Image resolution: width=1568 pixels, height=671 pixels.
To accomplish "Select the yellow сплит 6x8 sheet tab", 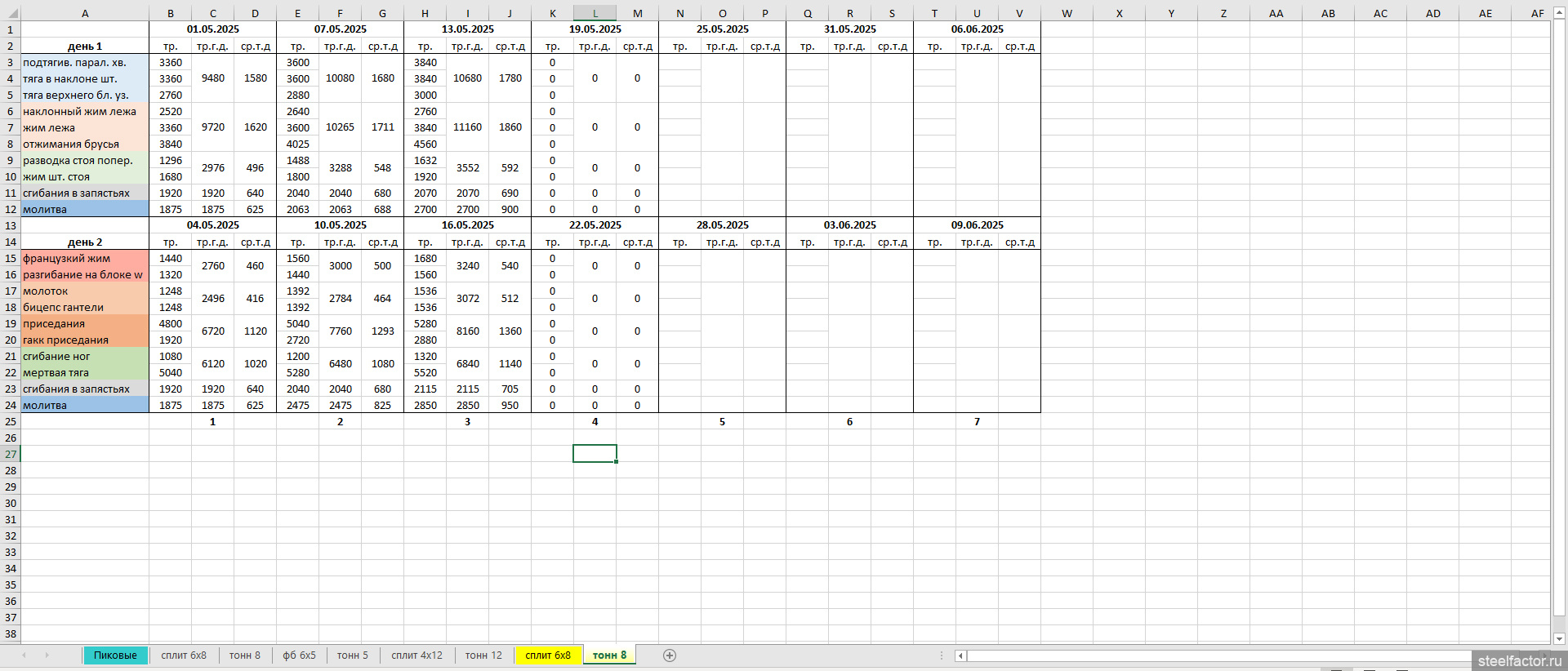I will click(547, 655).
